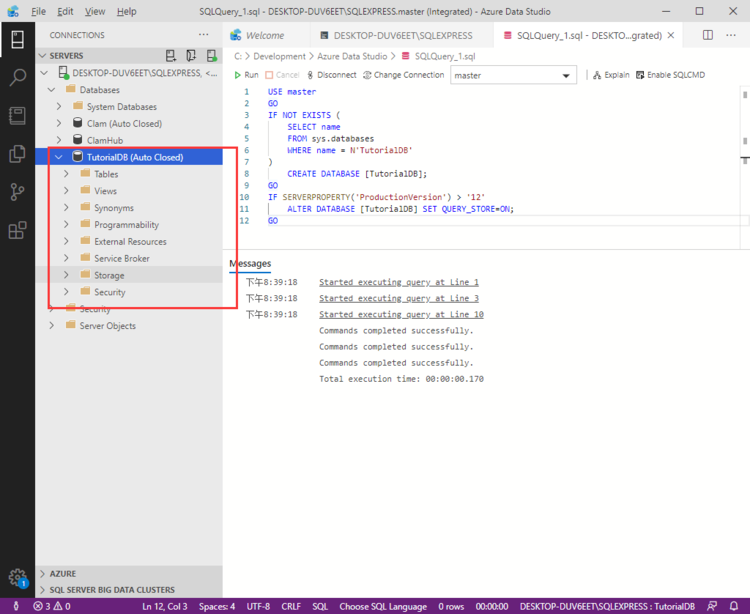Expand the Programmability folder
This screenshot has height=614, width=750.
click(66, 225)
